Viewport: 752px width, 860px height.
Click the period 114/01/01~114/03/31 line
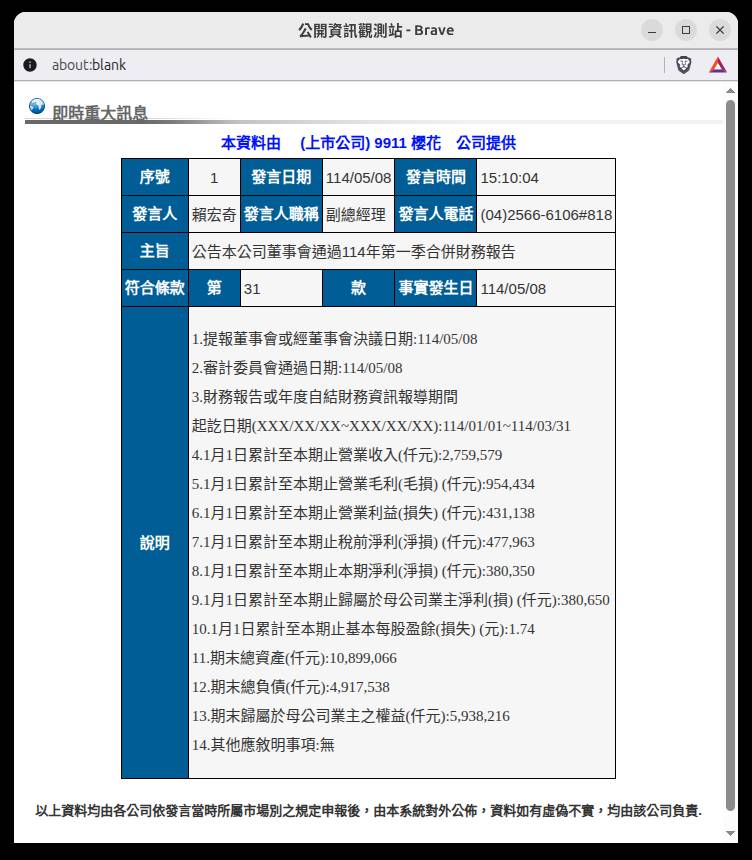click(x=381, y=426)
